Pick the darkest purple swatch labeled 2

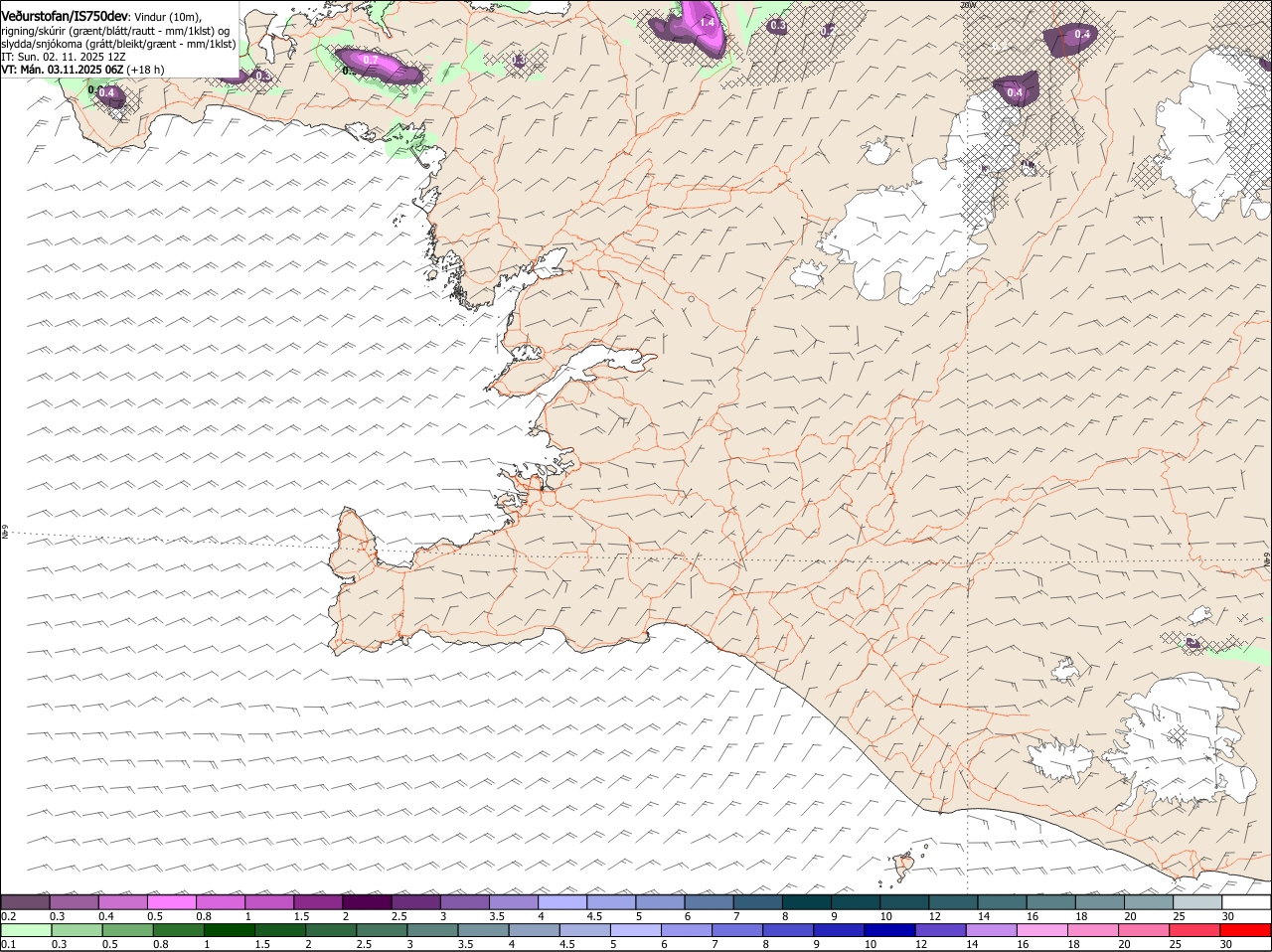point(367,902)
